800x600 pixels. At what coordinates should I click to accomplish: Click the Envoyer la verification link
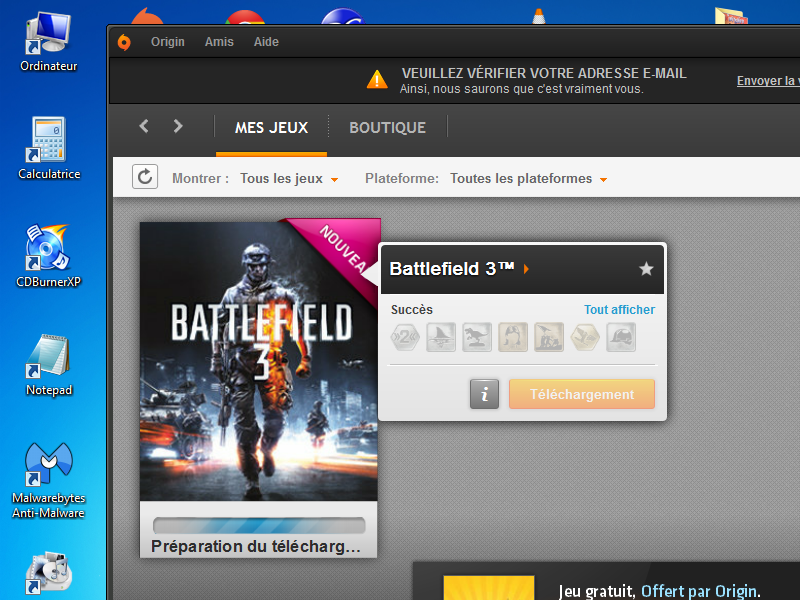(768, 81)
